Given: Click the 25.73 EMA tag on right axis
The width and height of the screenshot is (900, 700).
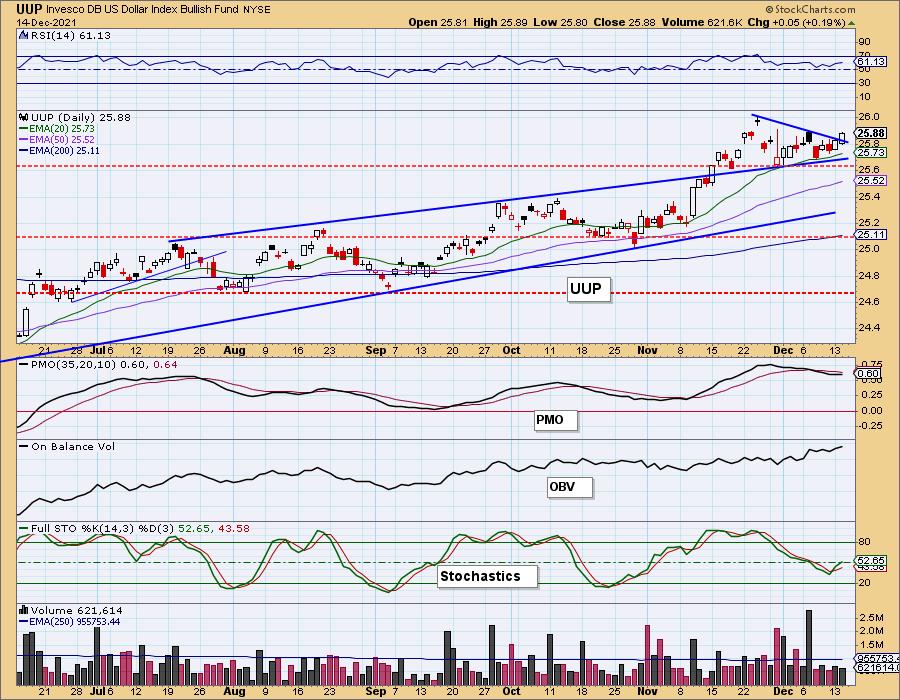Looking at the screenshot, I should [x=871, y=152].
